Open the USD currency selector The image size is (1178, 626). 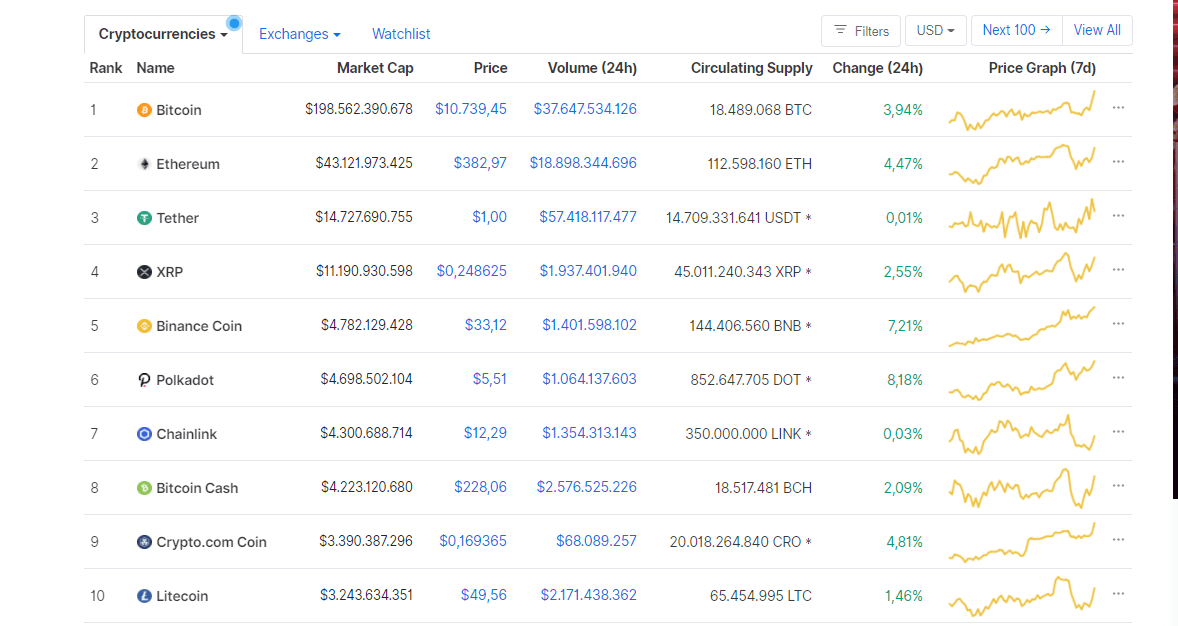[935, 31]
